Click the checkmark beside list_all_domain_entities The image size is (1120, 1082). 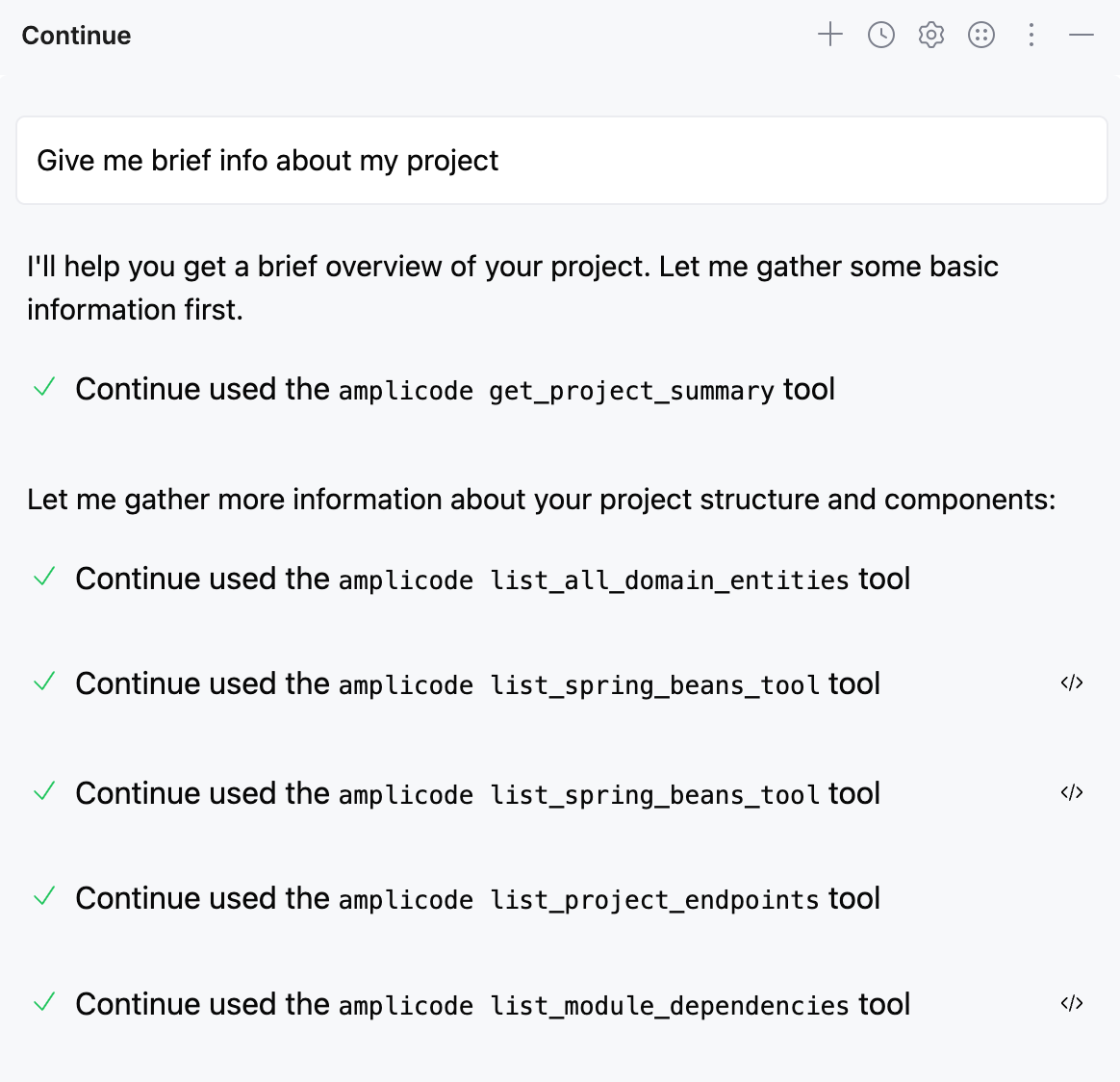click(44, 578)
